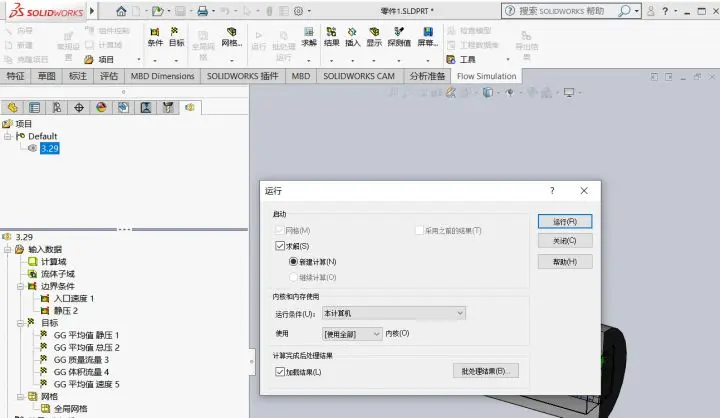Screen dimensions: 720x418
Task: Click the 关闭(C) Close button
Action: click(565, 241)
